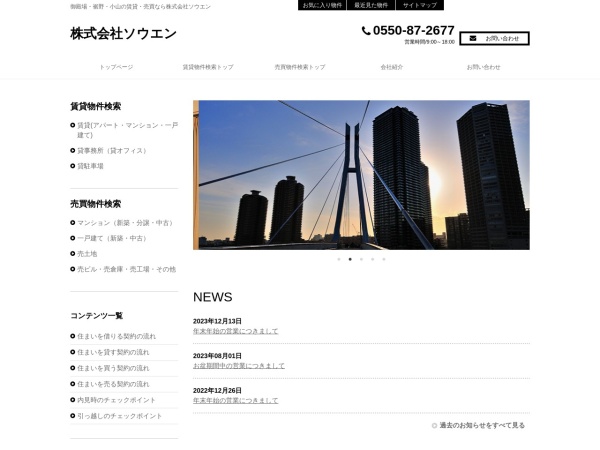Image resolution: width=600 pixels, height=450 pixels.
Task: Open 内見時のチェックポイント link
Action: pyautogui.click(x=116, y=400)
